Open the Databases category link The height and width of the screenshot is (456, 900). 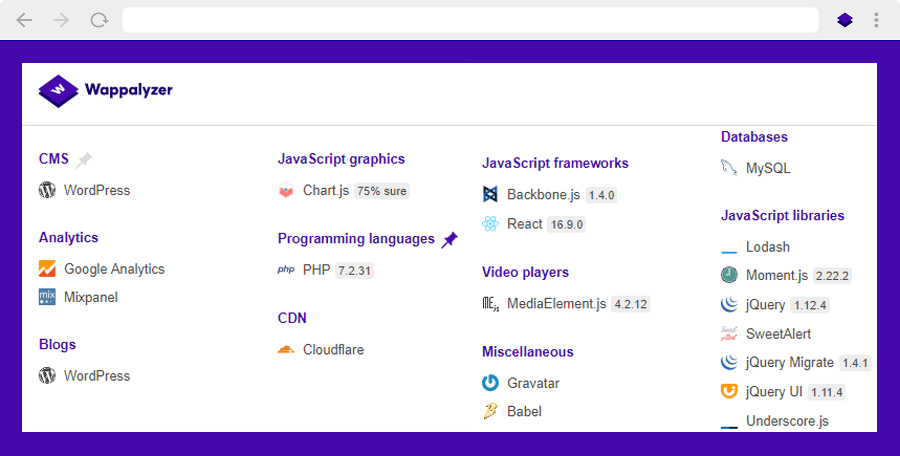754,137
